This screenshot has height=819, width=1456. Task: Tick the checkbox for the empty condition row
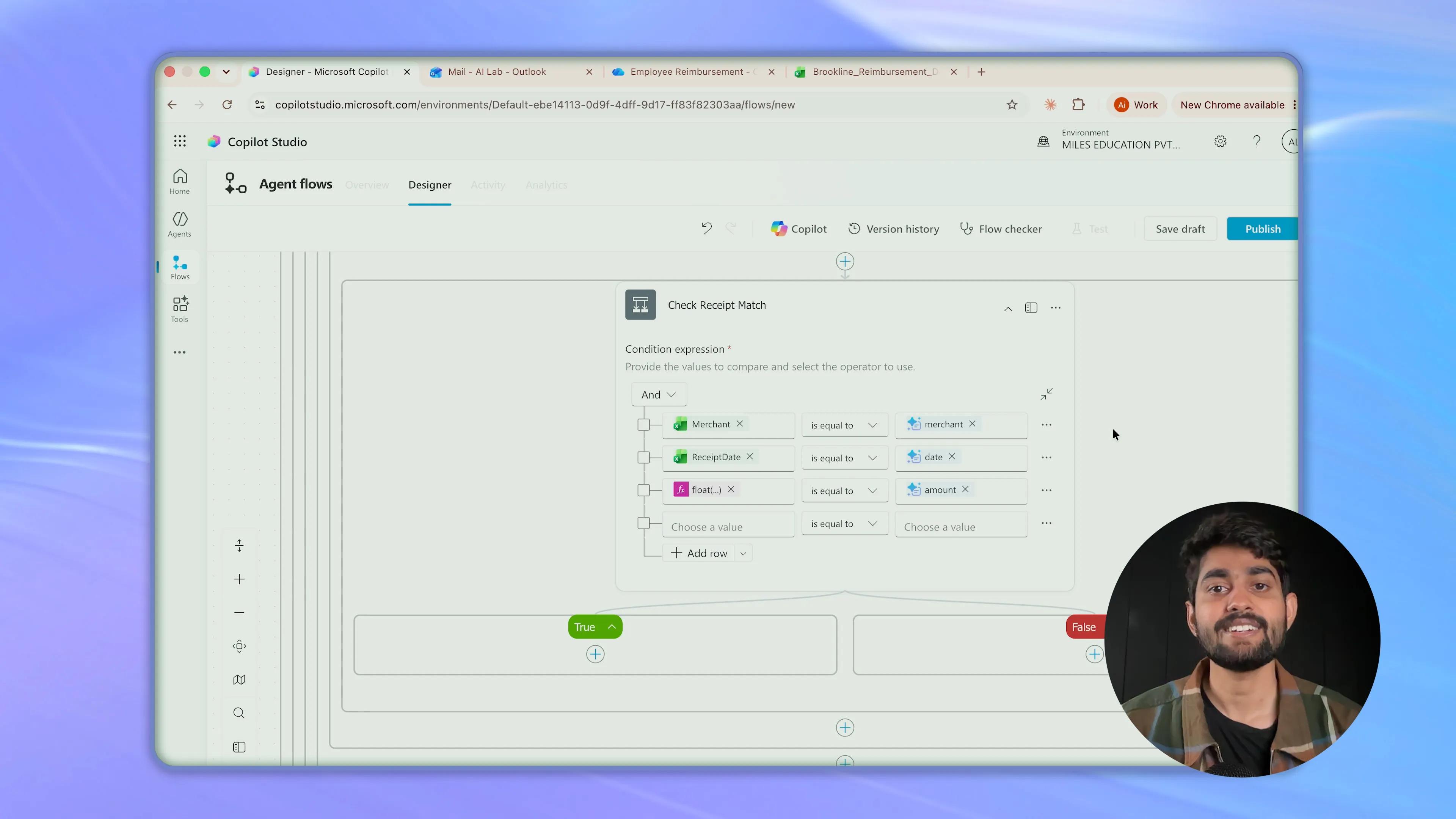coord(643,523)
